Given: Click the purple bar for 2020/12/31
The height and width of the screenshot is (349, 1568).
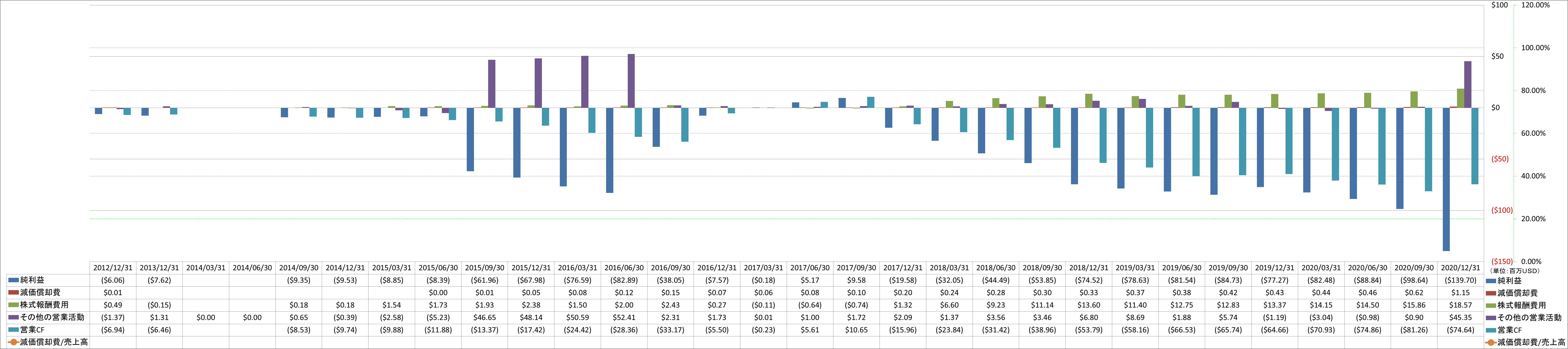Looking at the screenshot, I should [1467, 85].
